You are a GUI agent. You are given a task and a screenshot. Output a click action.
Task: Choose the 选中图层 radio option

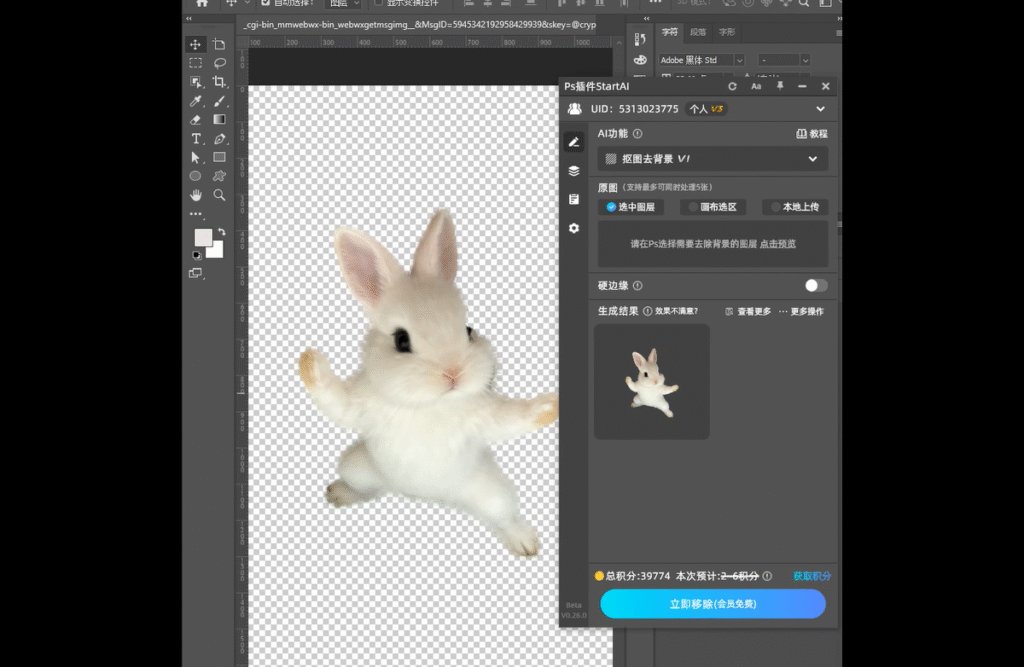click(x=630, y=207)
